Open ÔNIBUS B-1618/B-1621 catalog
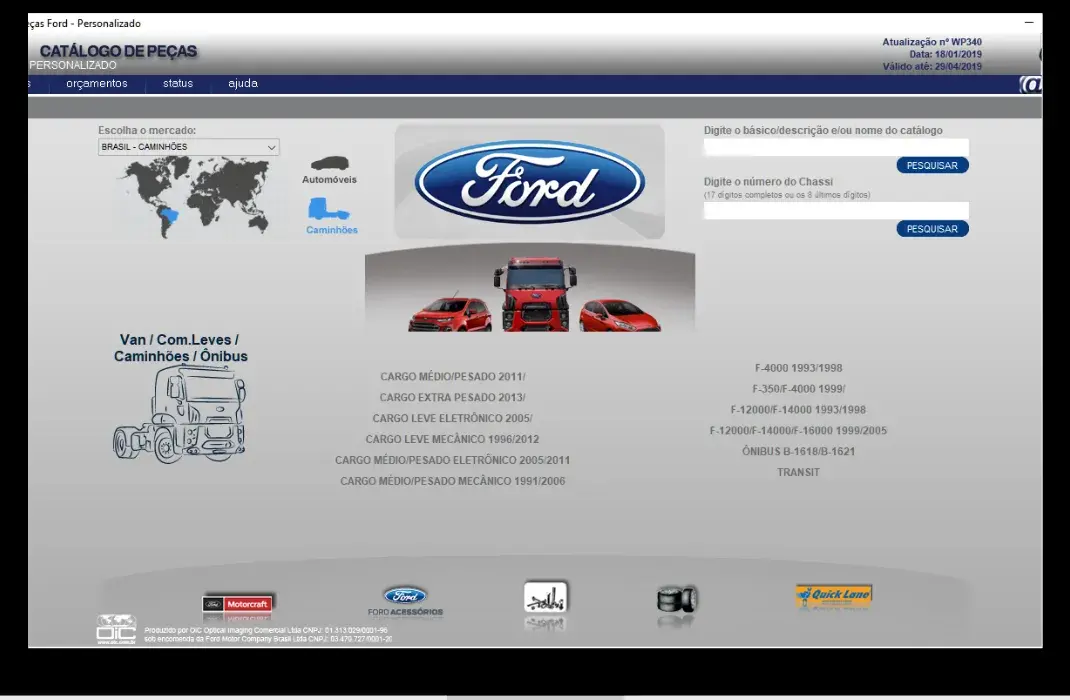The height and width of the screenshot is (700, 1070). (798, 451)
